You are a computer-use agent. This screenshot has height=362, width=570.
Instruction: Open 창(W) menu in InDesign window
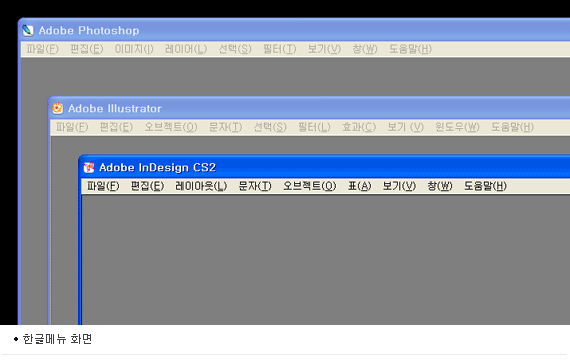coord(440,186)
